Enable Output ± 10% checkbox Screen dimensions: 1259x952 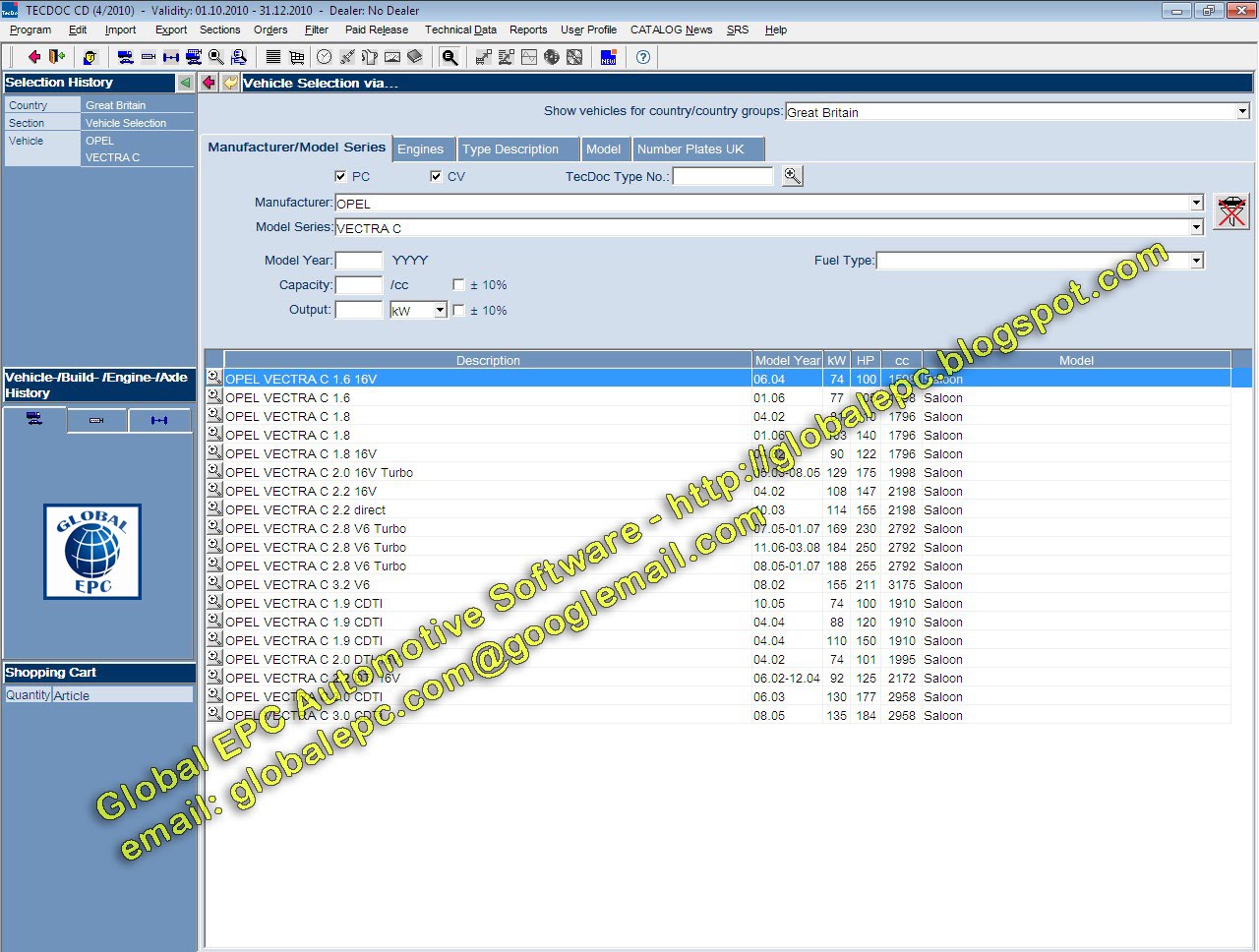point(458,310)
